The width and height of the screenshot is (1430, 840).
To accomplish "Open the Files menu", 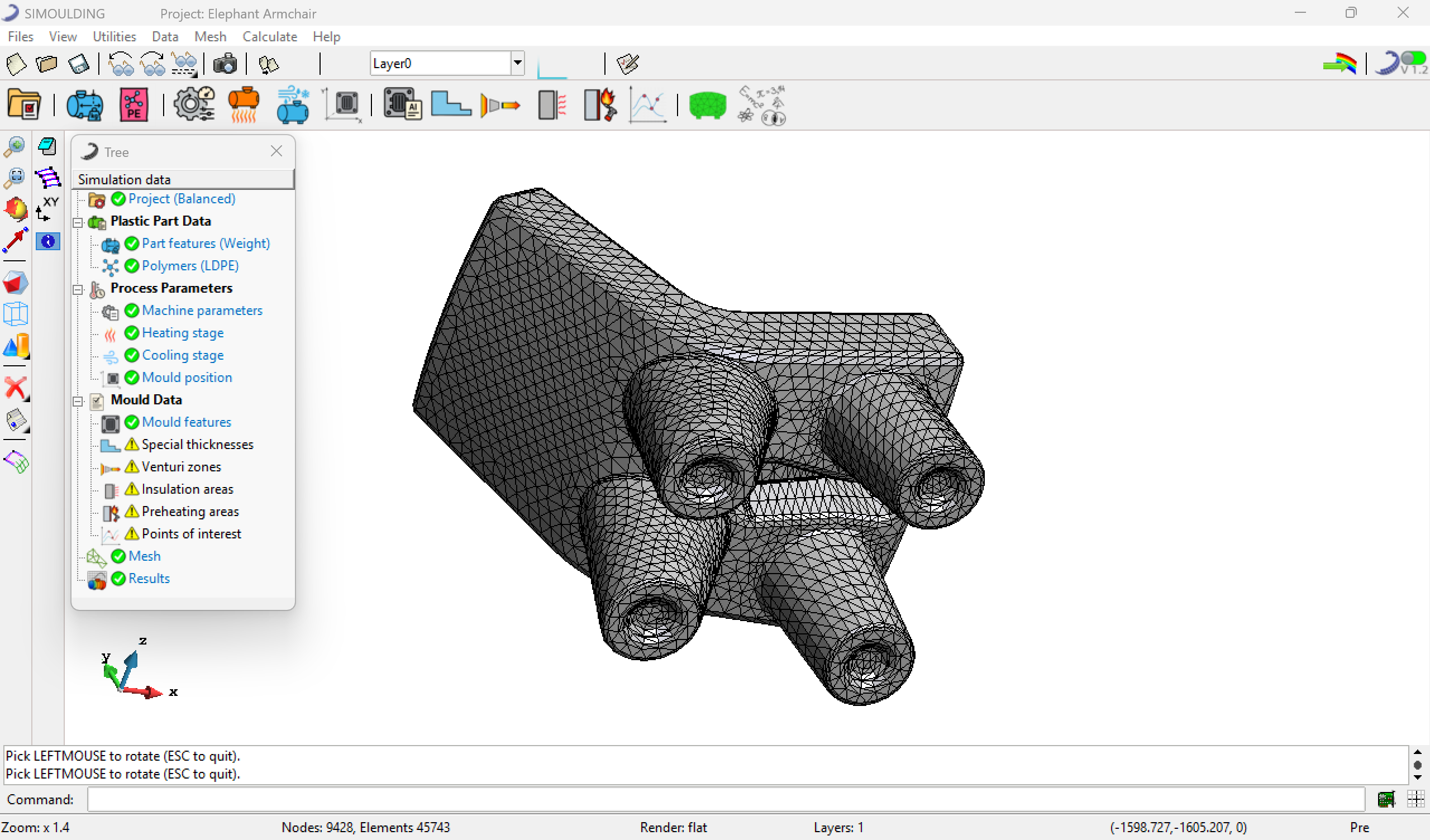I will [x=21, y=37].
